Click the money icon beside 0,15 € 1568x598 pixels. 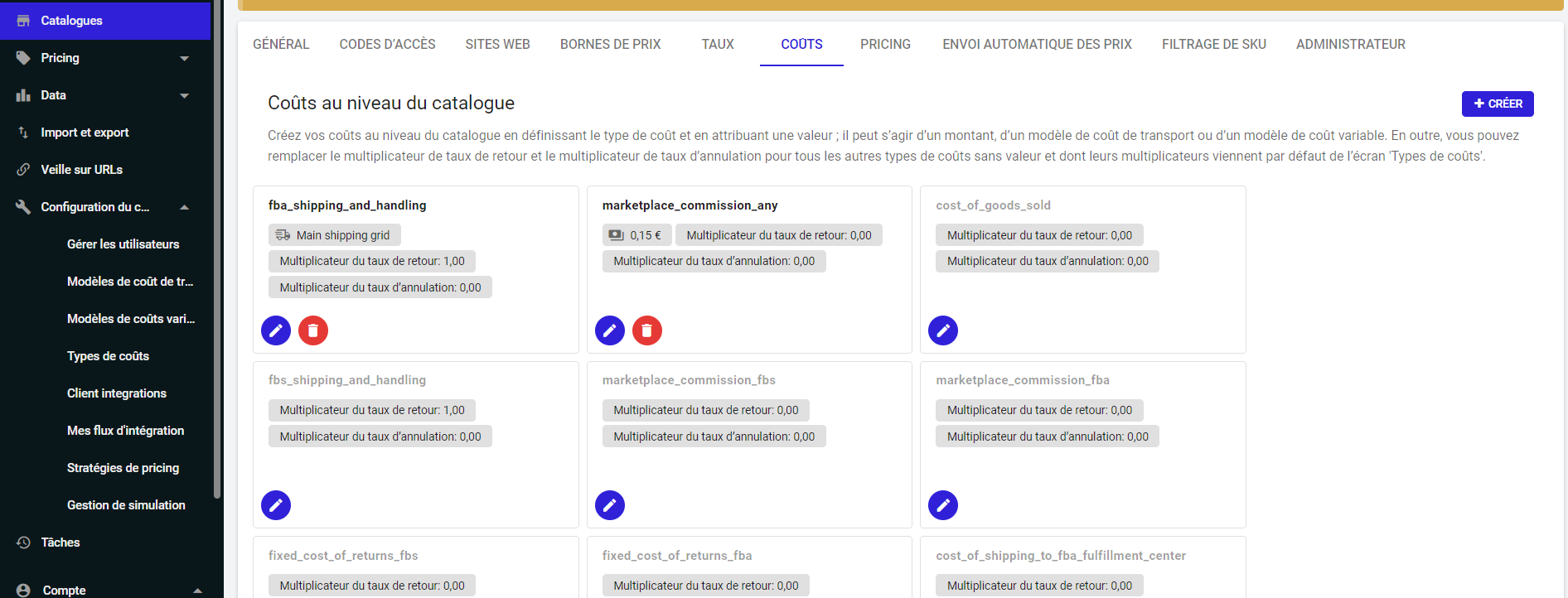click(616, 235)
